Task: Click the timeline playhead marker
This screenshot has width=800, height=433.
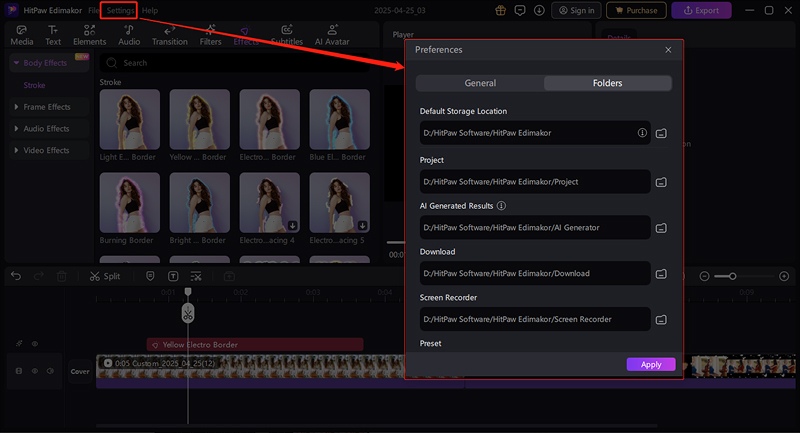Action: pyautogui.click(x=188, y=292)
